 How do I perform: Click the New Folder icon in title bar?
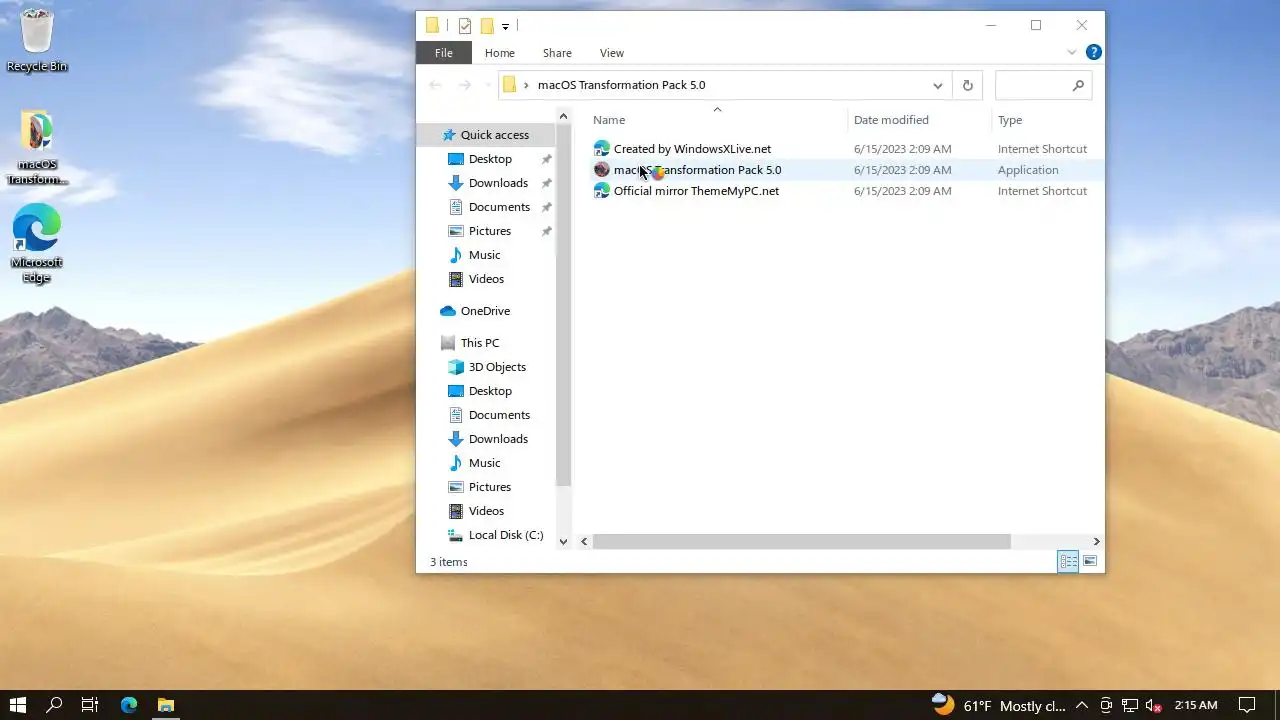tap(487, 26)
